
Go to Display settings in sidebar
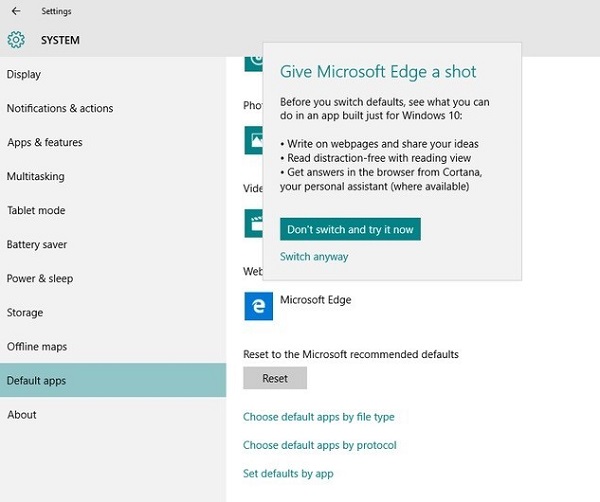(24, 74)
